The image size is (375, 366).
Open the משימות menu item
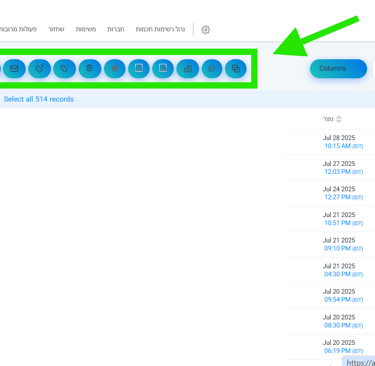[86, 29]
